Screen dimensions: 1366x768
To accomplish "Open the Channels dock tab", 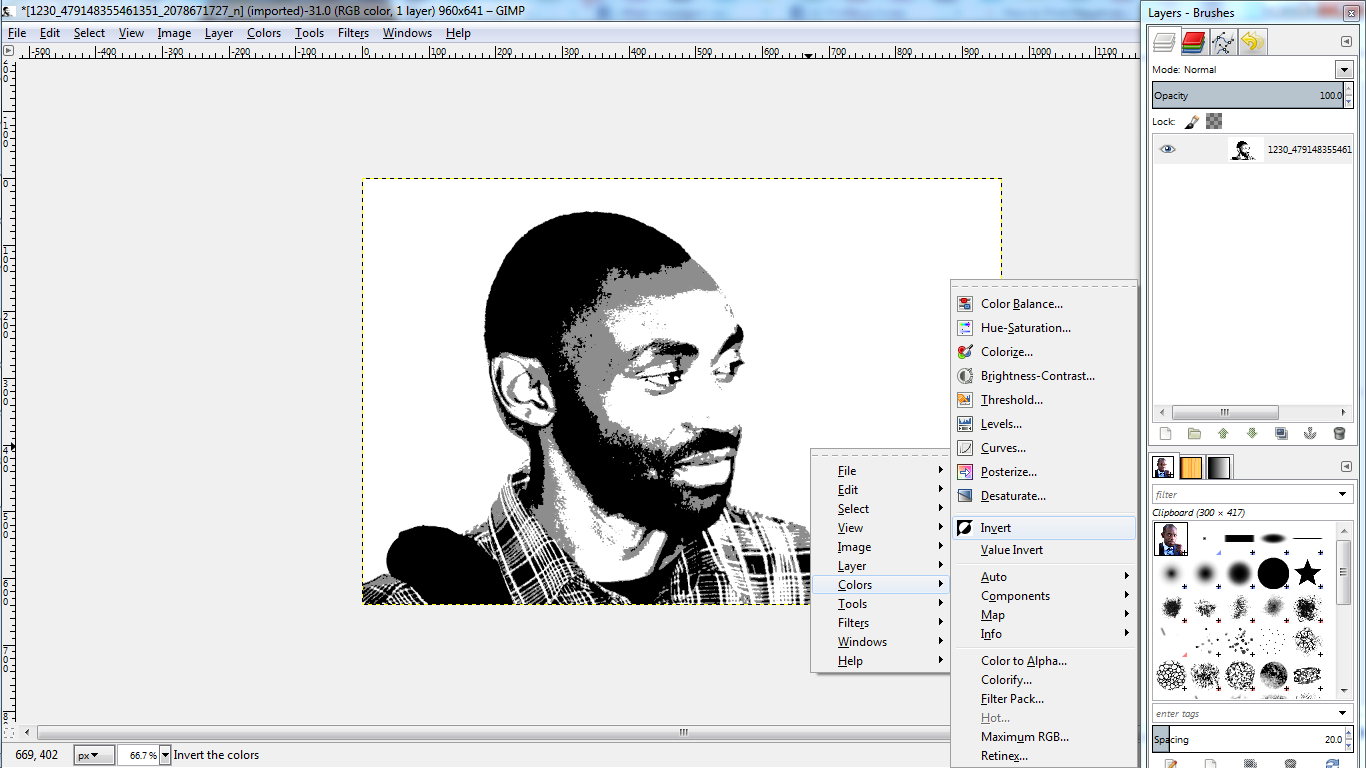I will click(x=1193, y=42).
